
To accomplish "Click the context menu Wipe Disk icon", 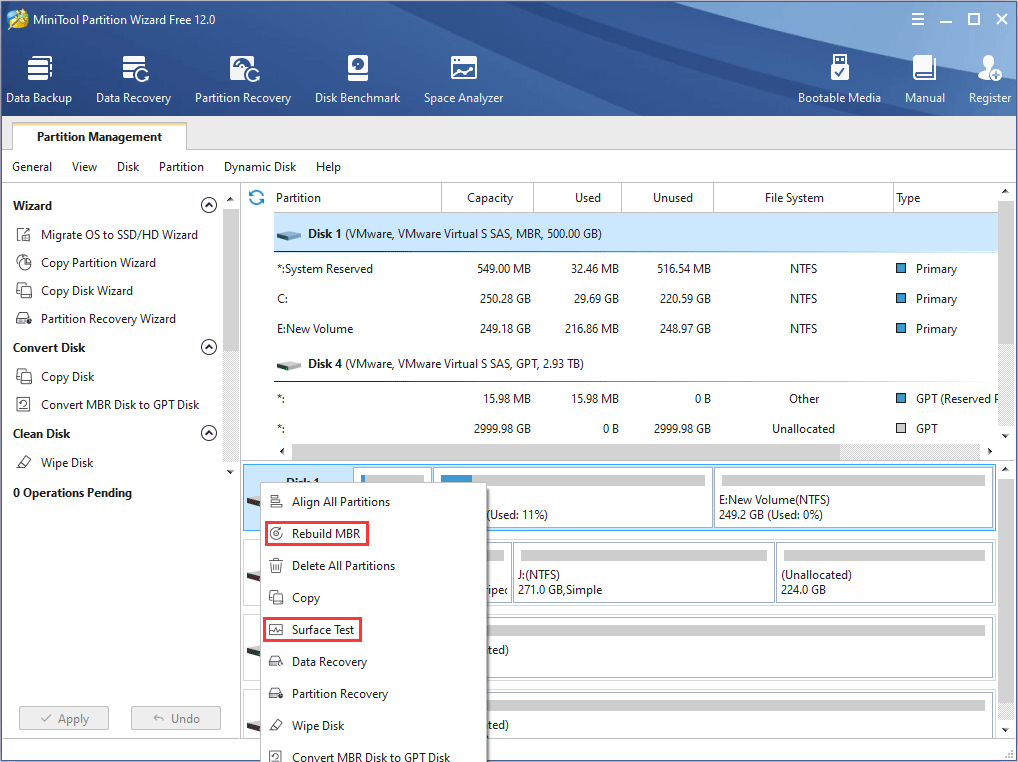I will coord(276,725).
